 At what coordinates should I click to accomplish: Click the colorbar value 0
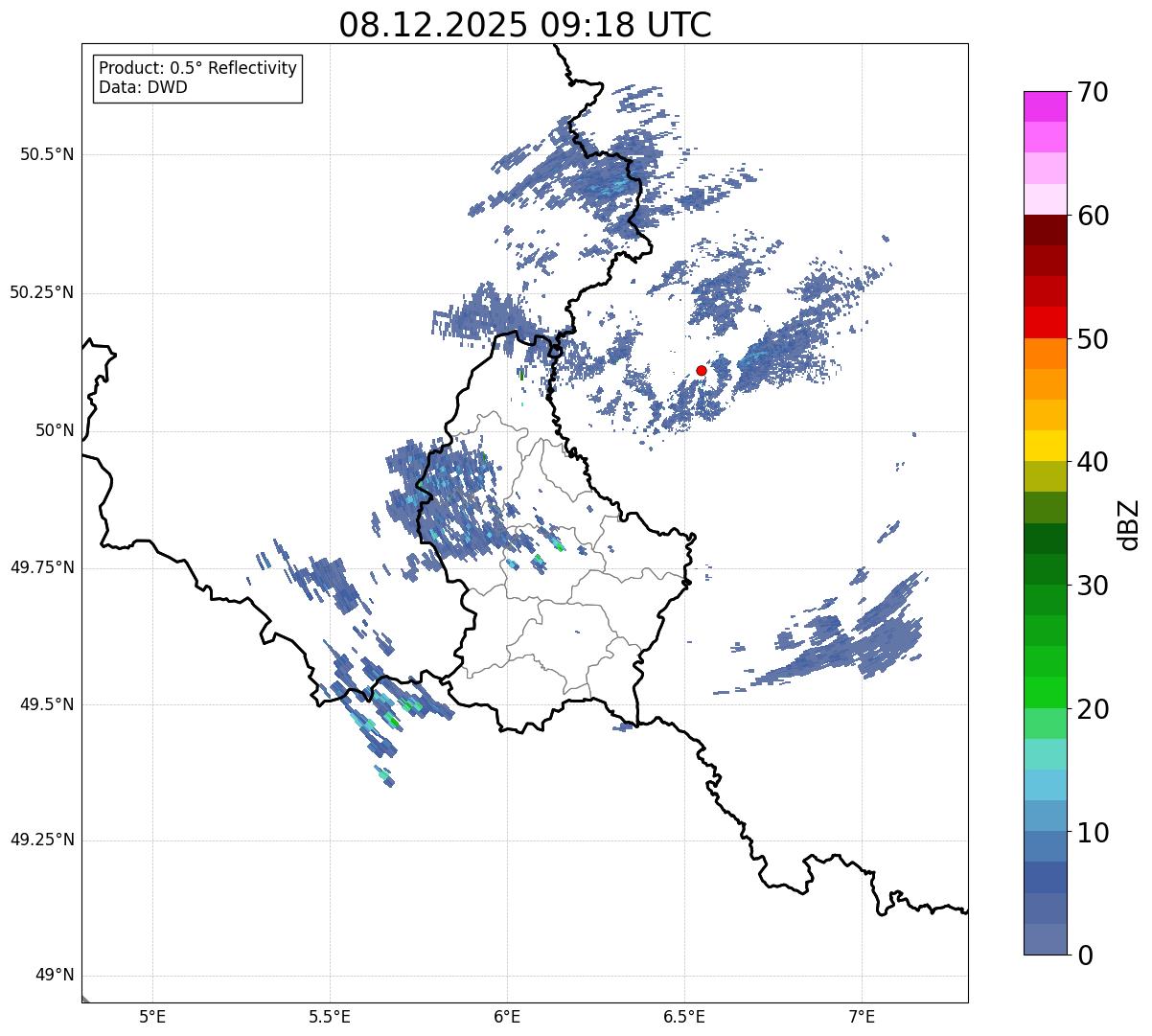pyautogui.click(x=1086, y=955)
